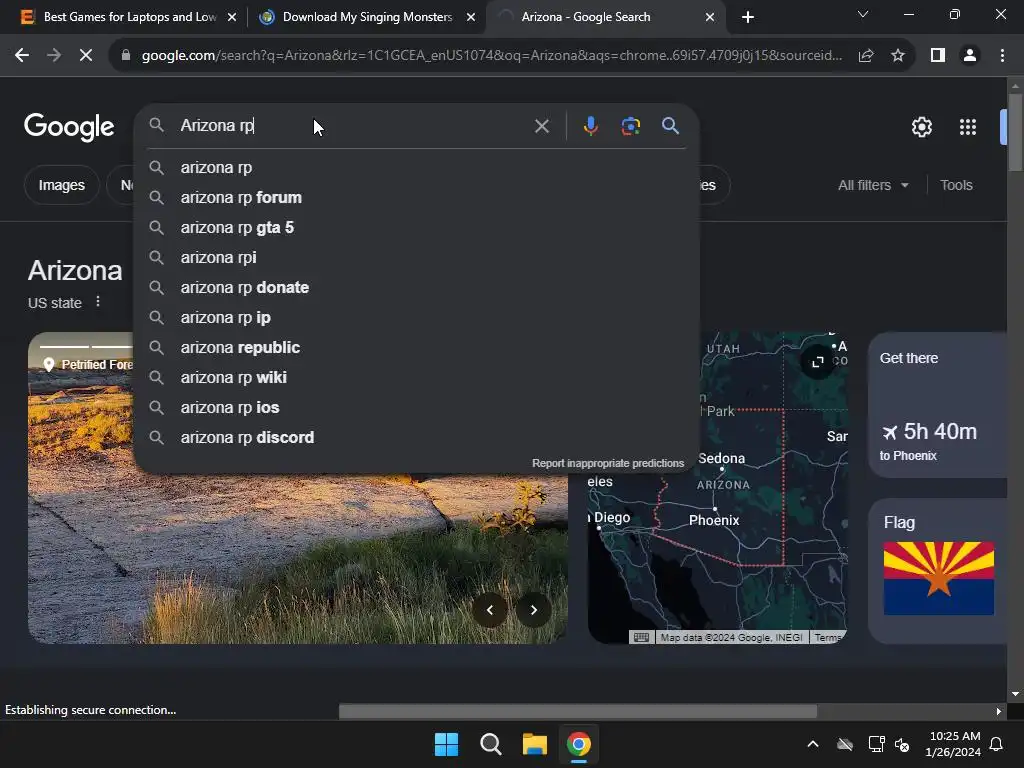Screen dimensions: 1024x768
Task: Open the Arizona Flag card
Action: (x=938, y=571)
